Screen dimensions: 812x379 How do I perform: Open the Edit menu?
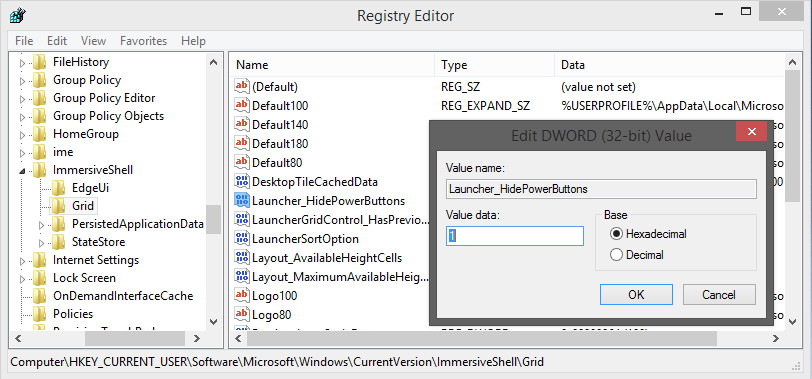pos(57,41)
